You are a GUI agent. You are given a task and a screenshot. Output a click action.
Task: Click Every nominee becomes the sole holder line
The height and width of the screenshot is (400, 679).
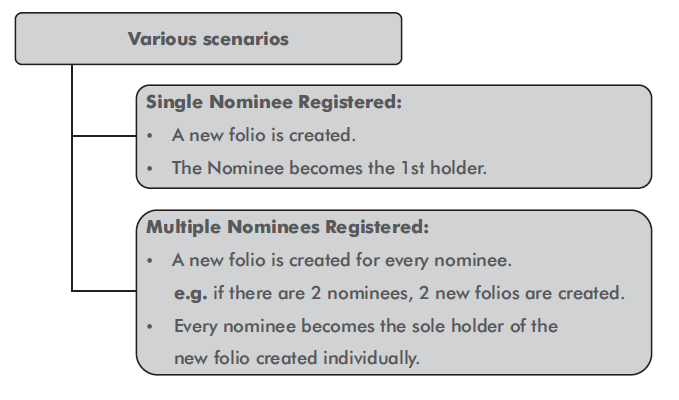366,326
